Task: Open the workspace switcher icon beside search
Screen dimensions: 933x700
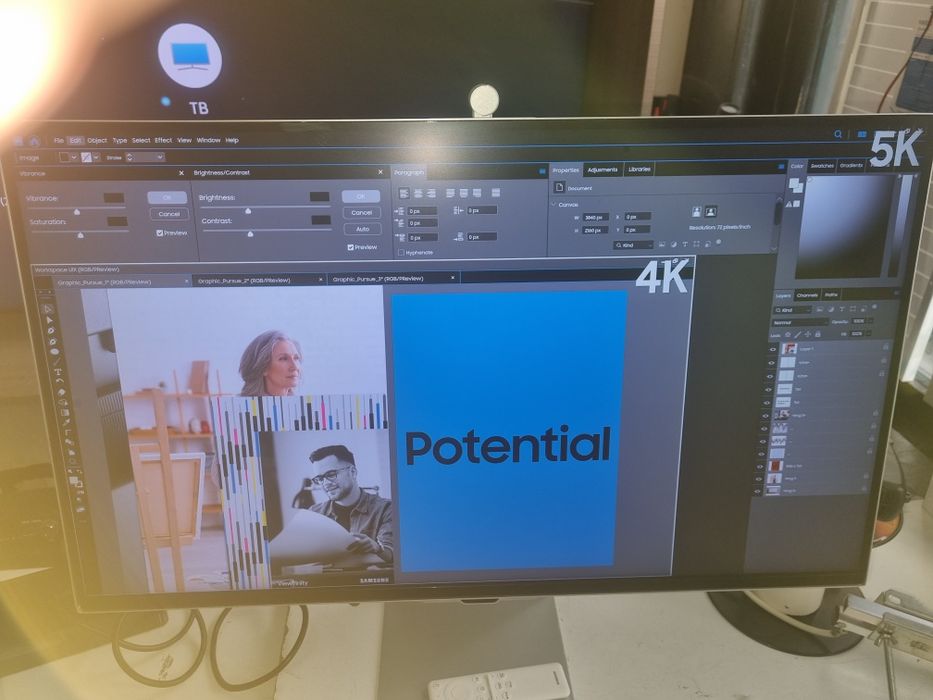Action: click(x=862, y=135)
